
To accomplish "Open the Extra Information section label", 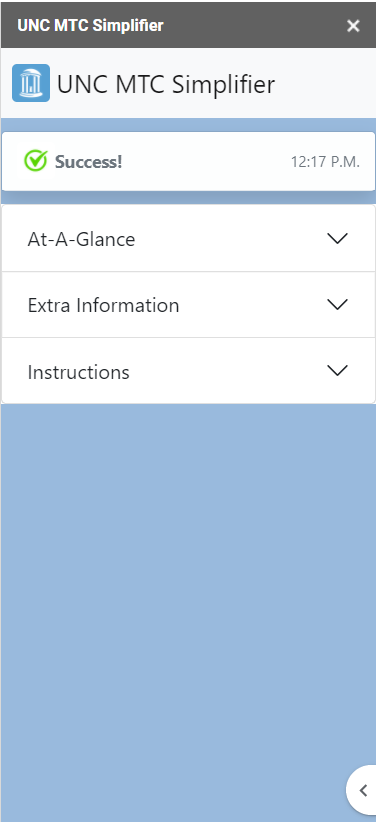I will 103,305.
